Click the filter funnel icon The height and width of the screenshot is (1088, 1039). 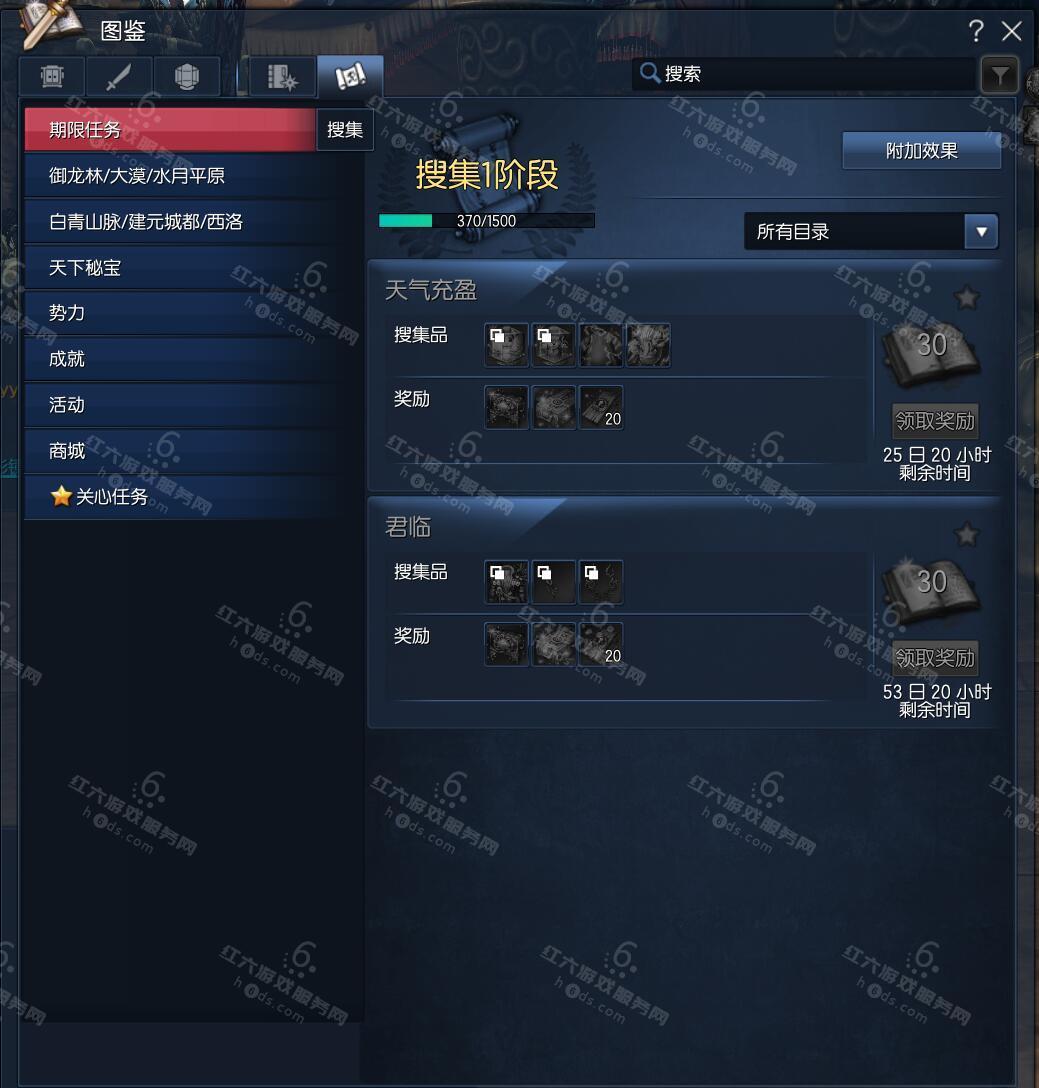pyautogui.click(x=999, y=75)
